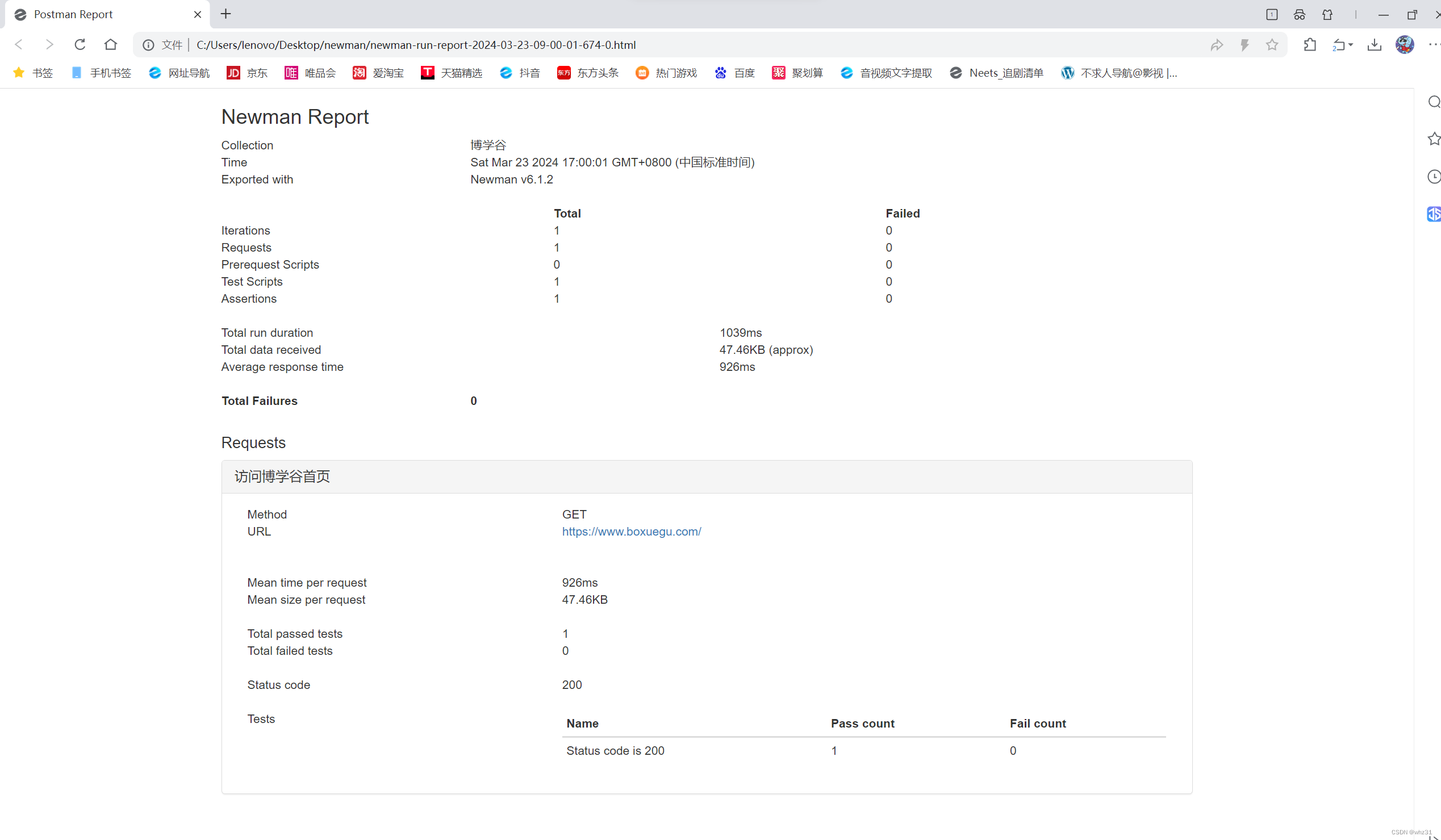The image size is (1441, 840).
Task: Click the share arrow icon in the address bar
Action: coord(1216,45)
